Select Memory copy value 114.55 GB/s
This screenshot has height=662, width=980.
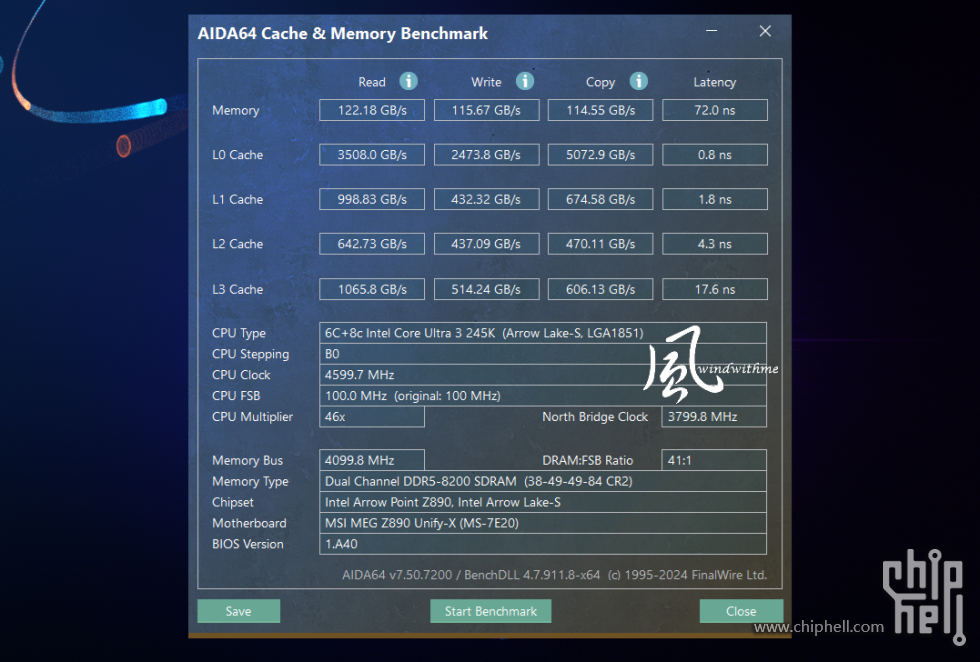601,110
